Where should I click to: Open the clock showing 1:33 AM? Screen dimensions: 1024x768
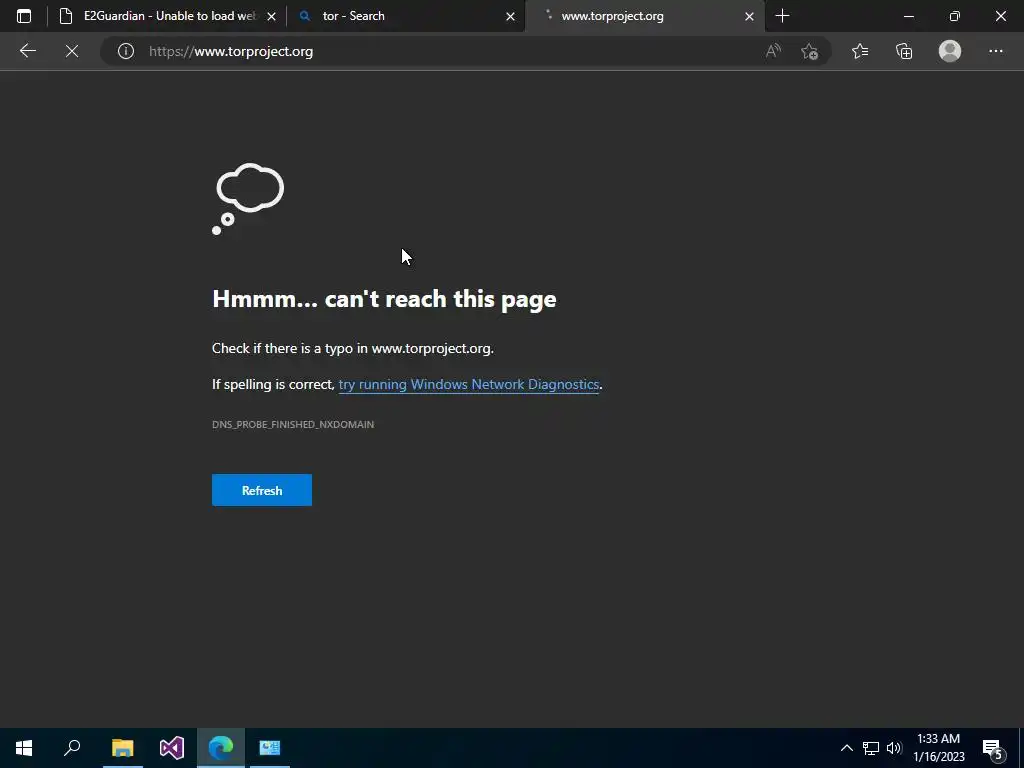pyautogui.click(x=938, y=748)
